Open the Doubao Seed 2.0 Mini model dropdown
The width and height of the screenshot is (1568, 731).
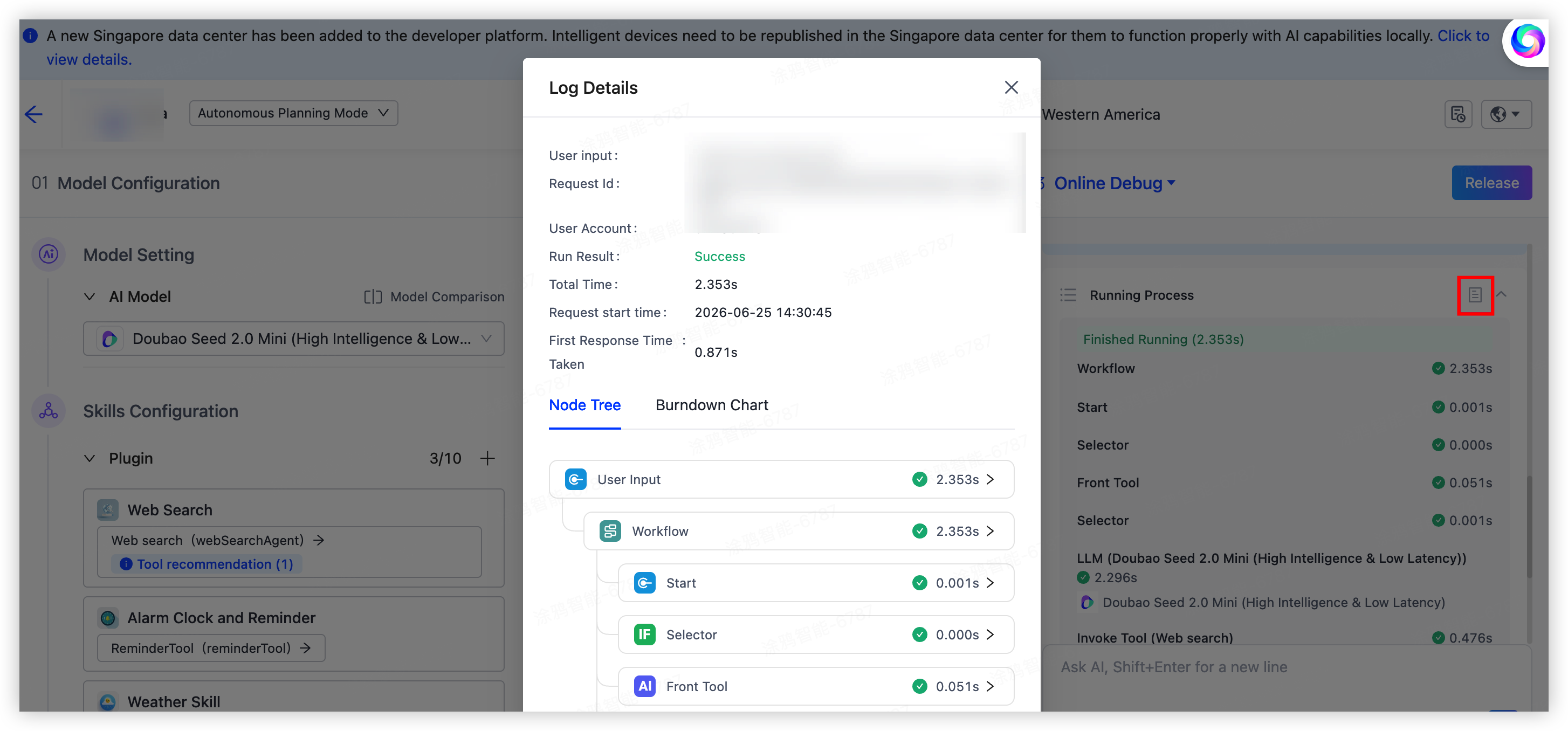pyautogui.click(x=293, y=339)
